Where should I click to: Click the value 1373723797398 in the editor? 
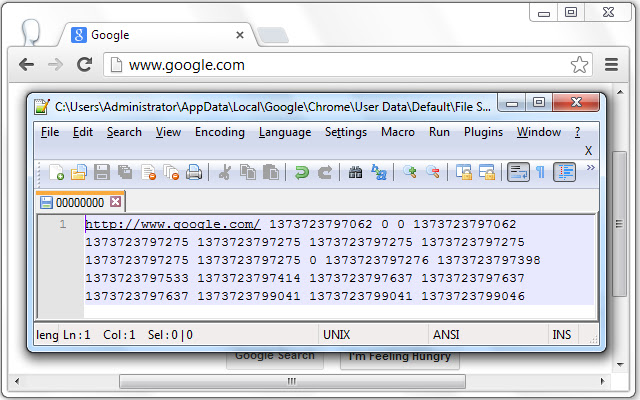click(x=489, y=260)
